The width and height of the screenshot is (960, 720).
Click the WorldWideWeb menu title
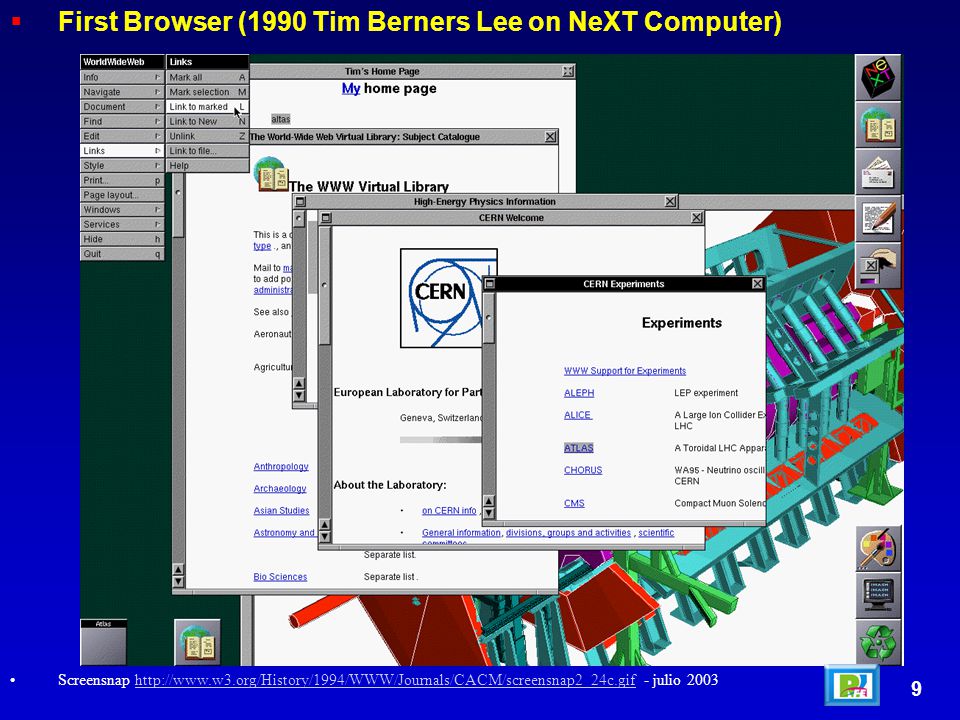coord(122,62)
